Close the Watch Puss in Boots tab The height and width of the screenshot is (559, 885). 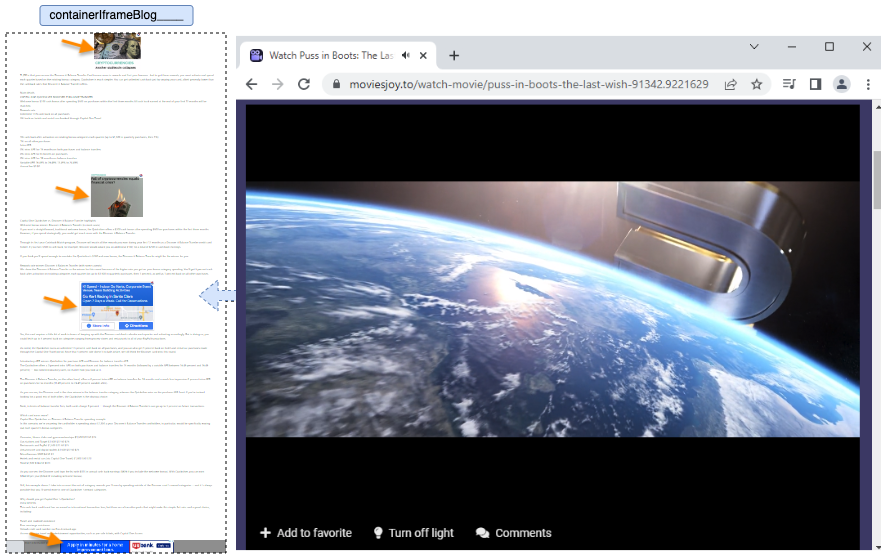(424, 55)
